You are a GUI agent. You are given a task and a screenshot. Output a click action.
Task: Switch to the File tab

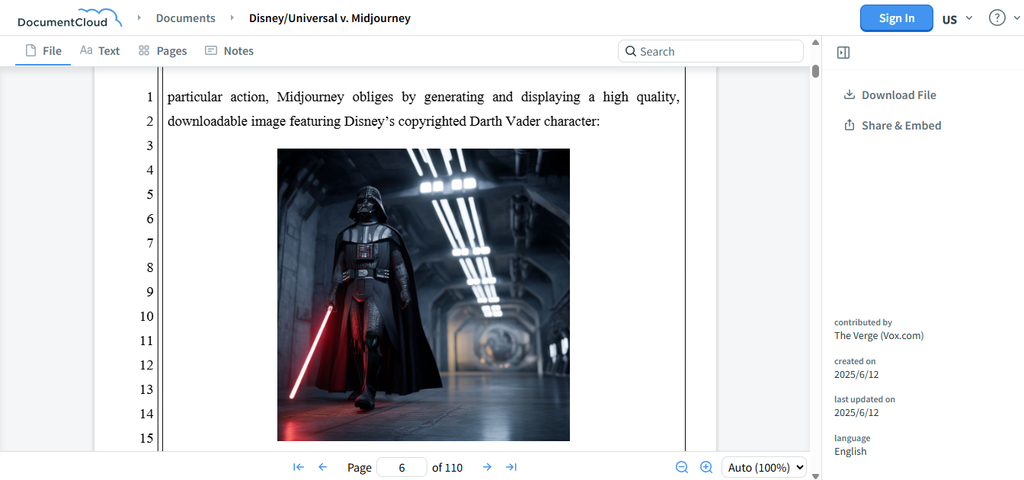[43, 51]
